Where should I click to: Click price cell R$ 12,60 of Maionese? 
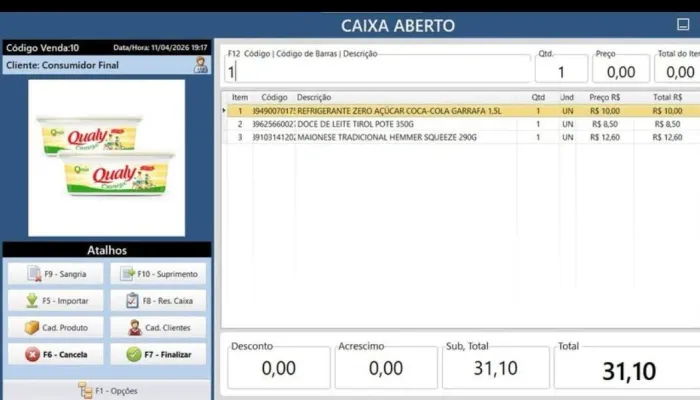tap(605, 137)
